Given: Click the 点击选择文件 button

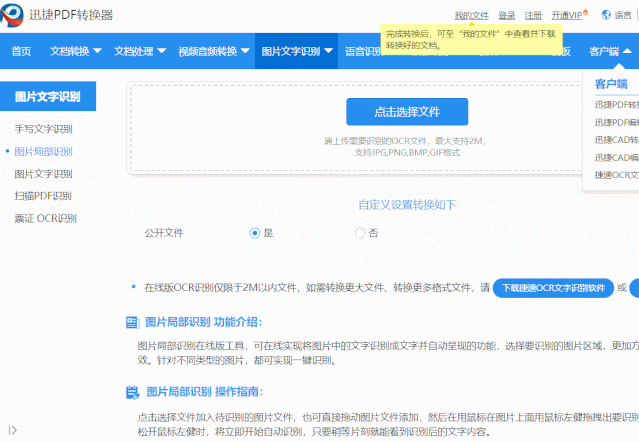Looking at the screenshot, I should tap(407, 112).
